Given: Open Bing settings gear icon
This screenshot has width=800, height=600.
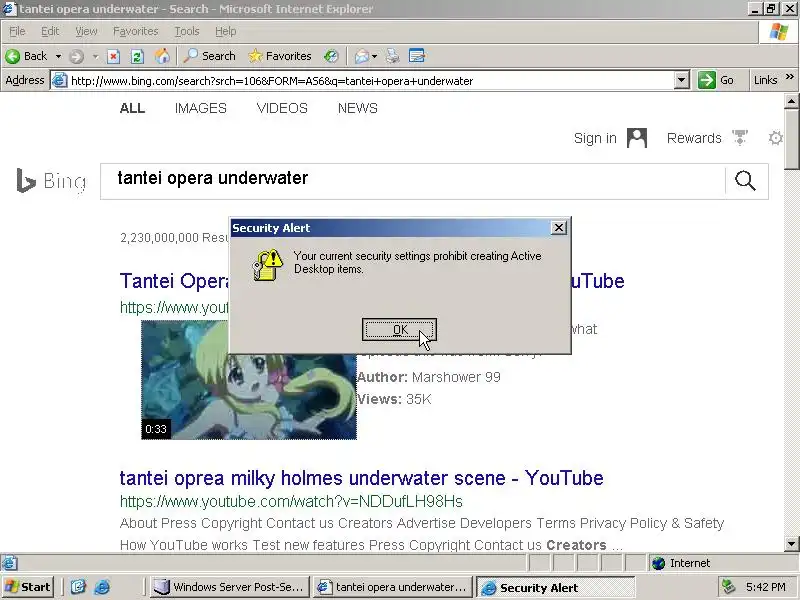Looking at the screenshot, I should tap(776, 138).
